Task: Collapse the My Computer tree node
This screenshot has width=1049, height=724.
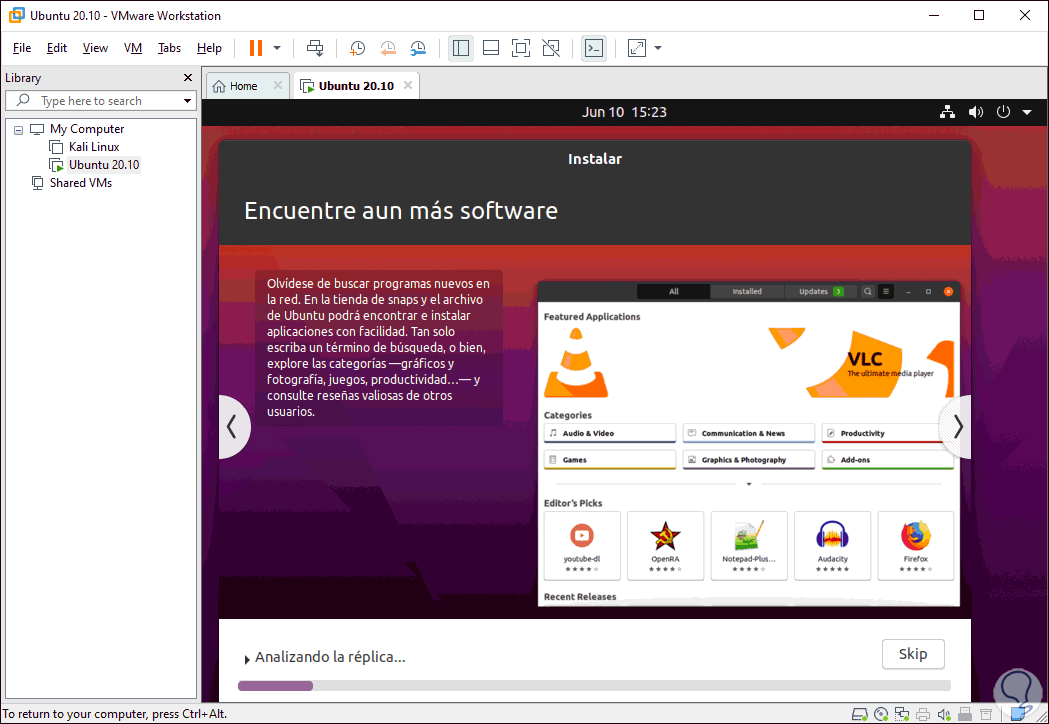Action: (19, 130)
